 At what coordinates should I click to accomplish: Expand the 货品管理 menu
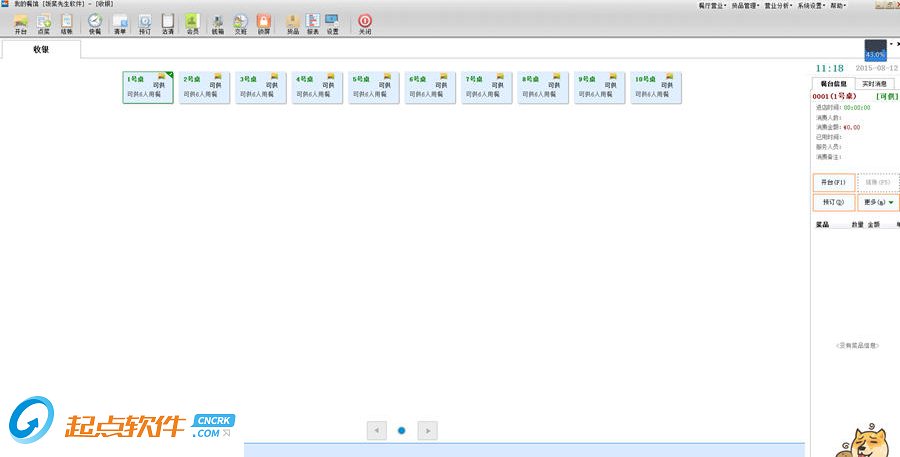[745, 5]
